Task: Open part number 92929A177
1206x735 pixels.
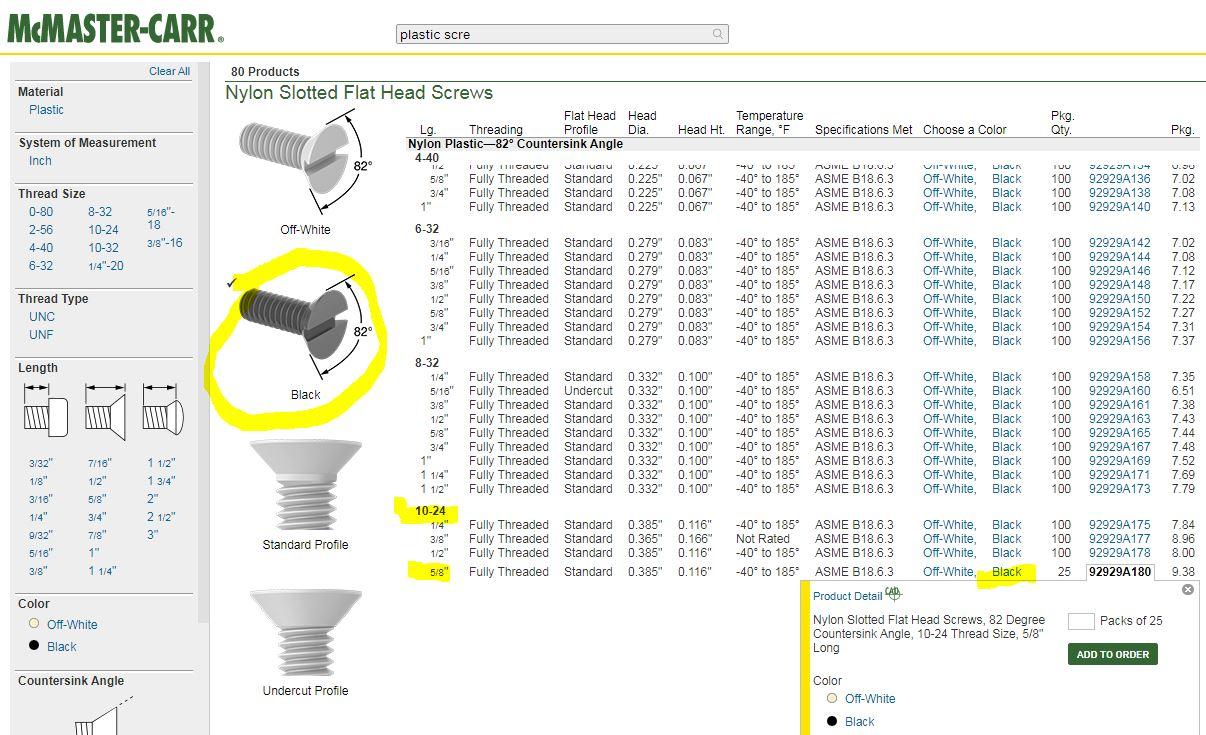Action: pyautogui.click(x=1119, y=539)
